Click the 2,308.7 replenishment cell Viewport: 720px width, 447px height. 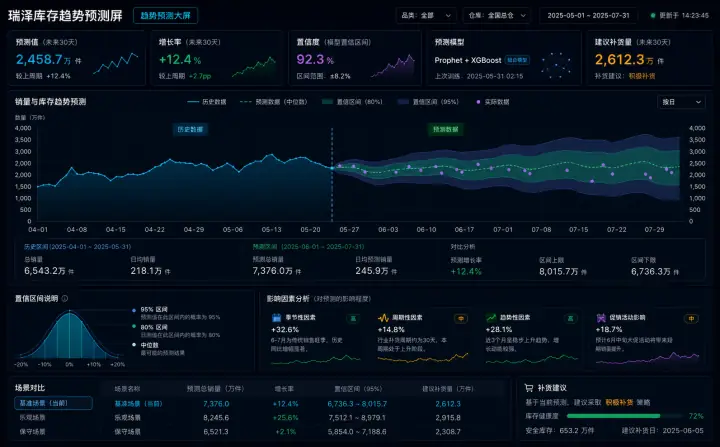[448, 432]
